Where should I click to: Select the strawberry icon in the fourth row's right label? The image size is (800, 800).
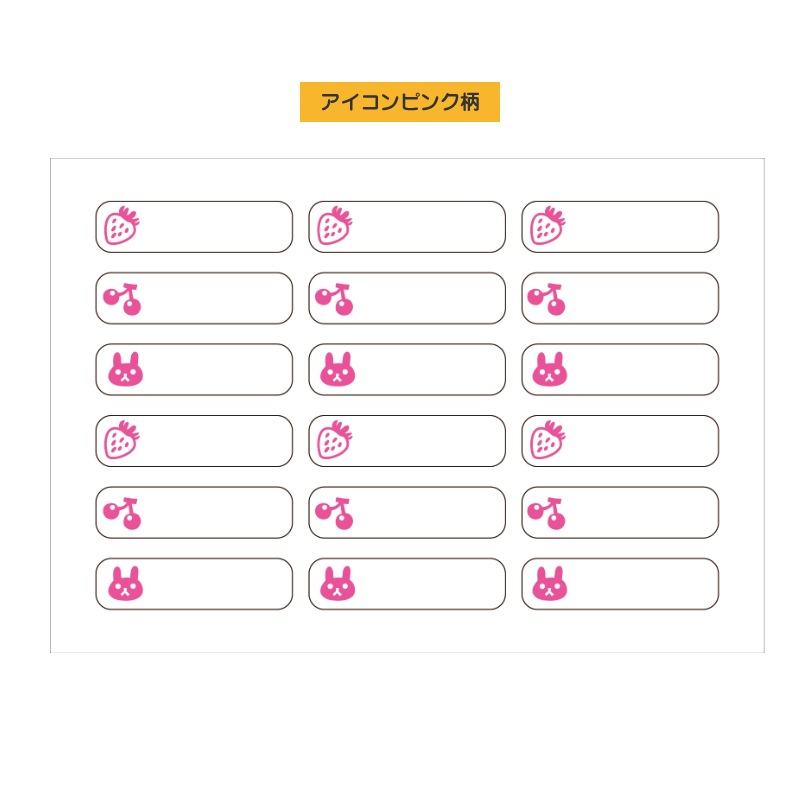click(548, 440)
